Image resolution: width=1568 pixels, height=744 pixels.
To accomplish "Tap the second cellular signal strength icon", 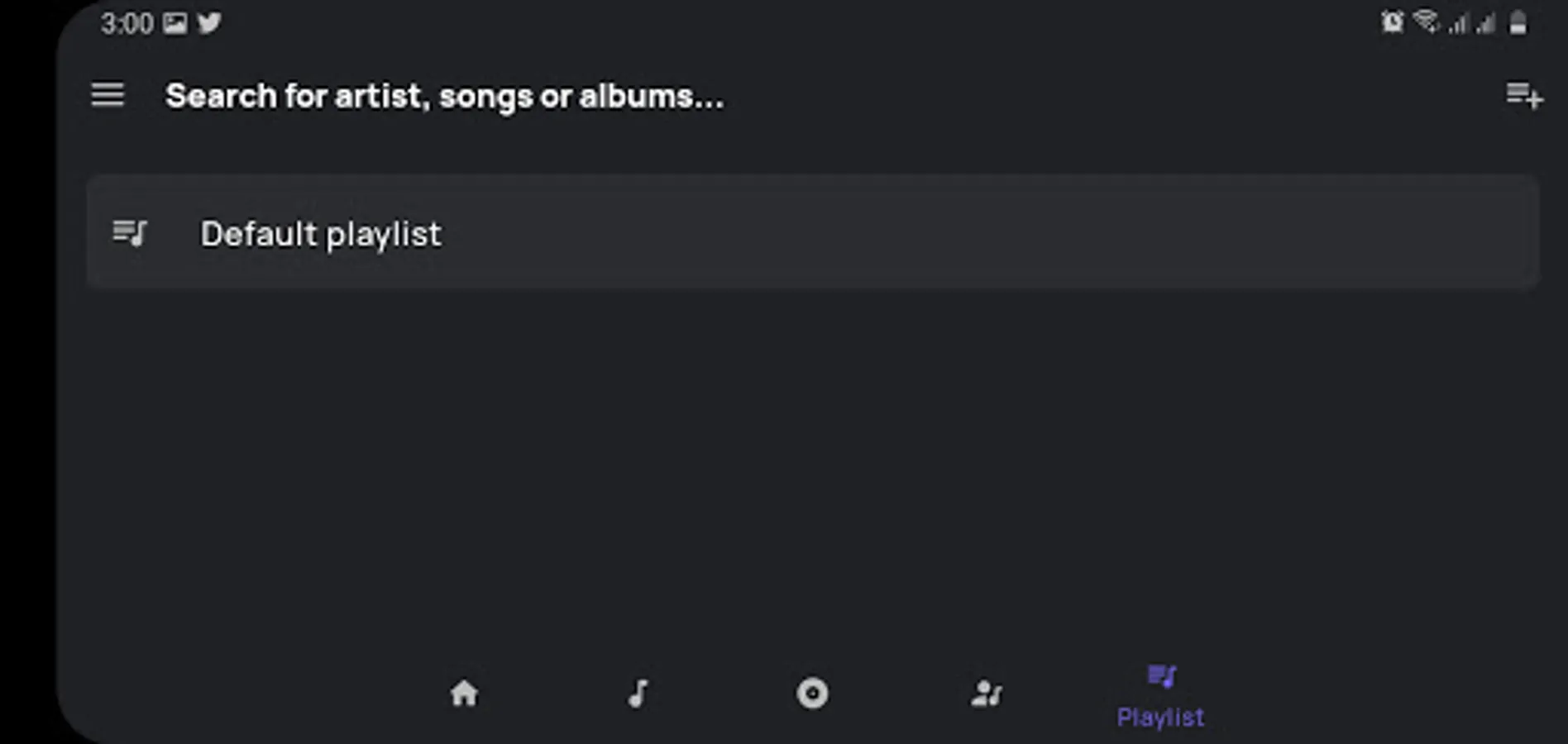I will [1486, 23].
